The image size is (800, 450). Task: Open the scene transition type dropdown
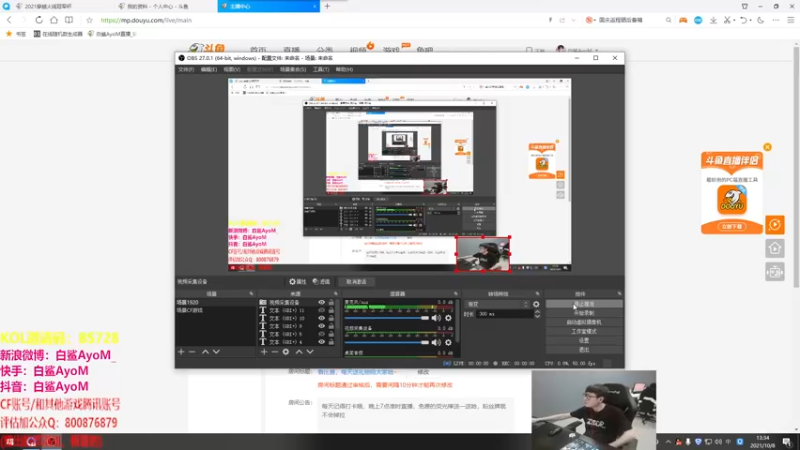pyautogui.click(x=497, y=304)
